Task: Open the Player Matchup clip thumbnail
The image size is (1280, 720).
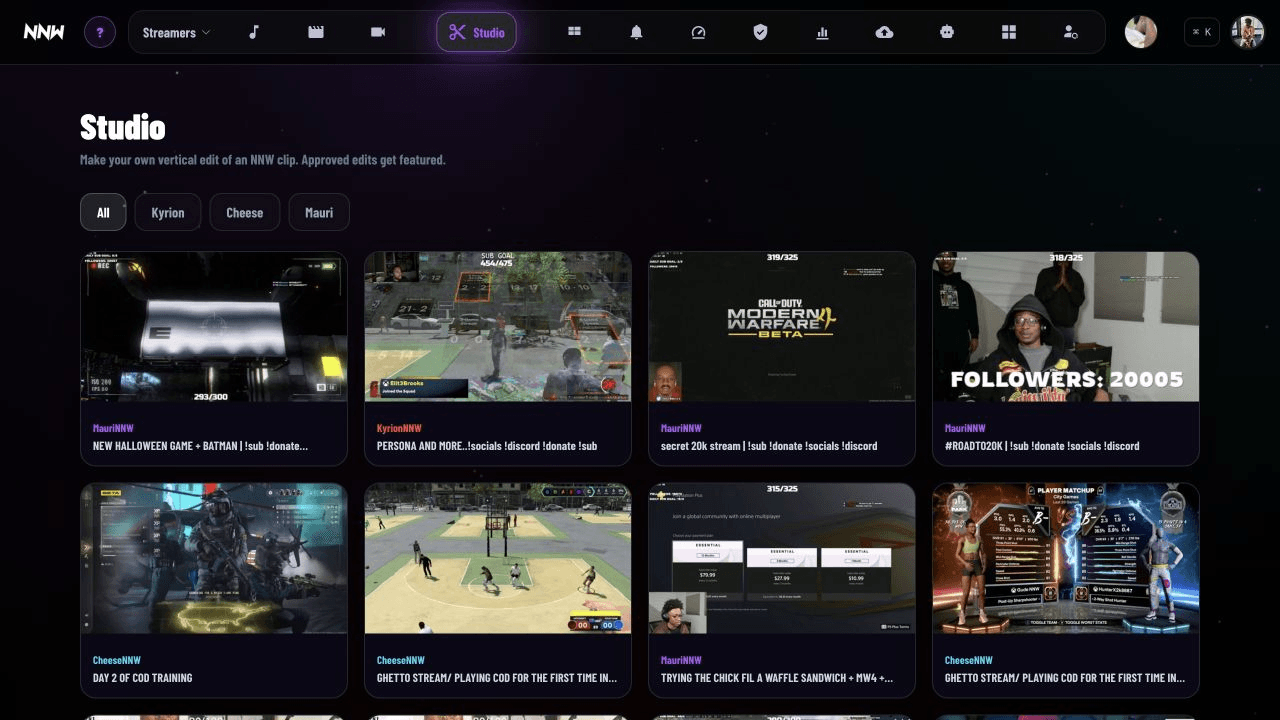Action: click(1066, 559)
